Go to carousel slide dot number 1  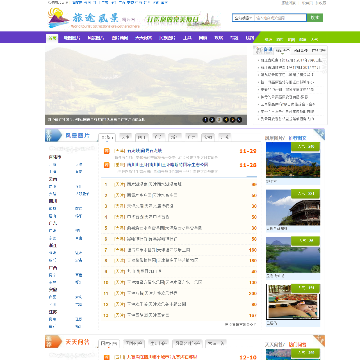[205, 120]
